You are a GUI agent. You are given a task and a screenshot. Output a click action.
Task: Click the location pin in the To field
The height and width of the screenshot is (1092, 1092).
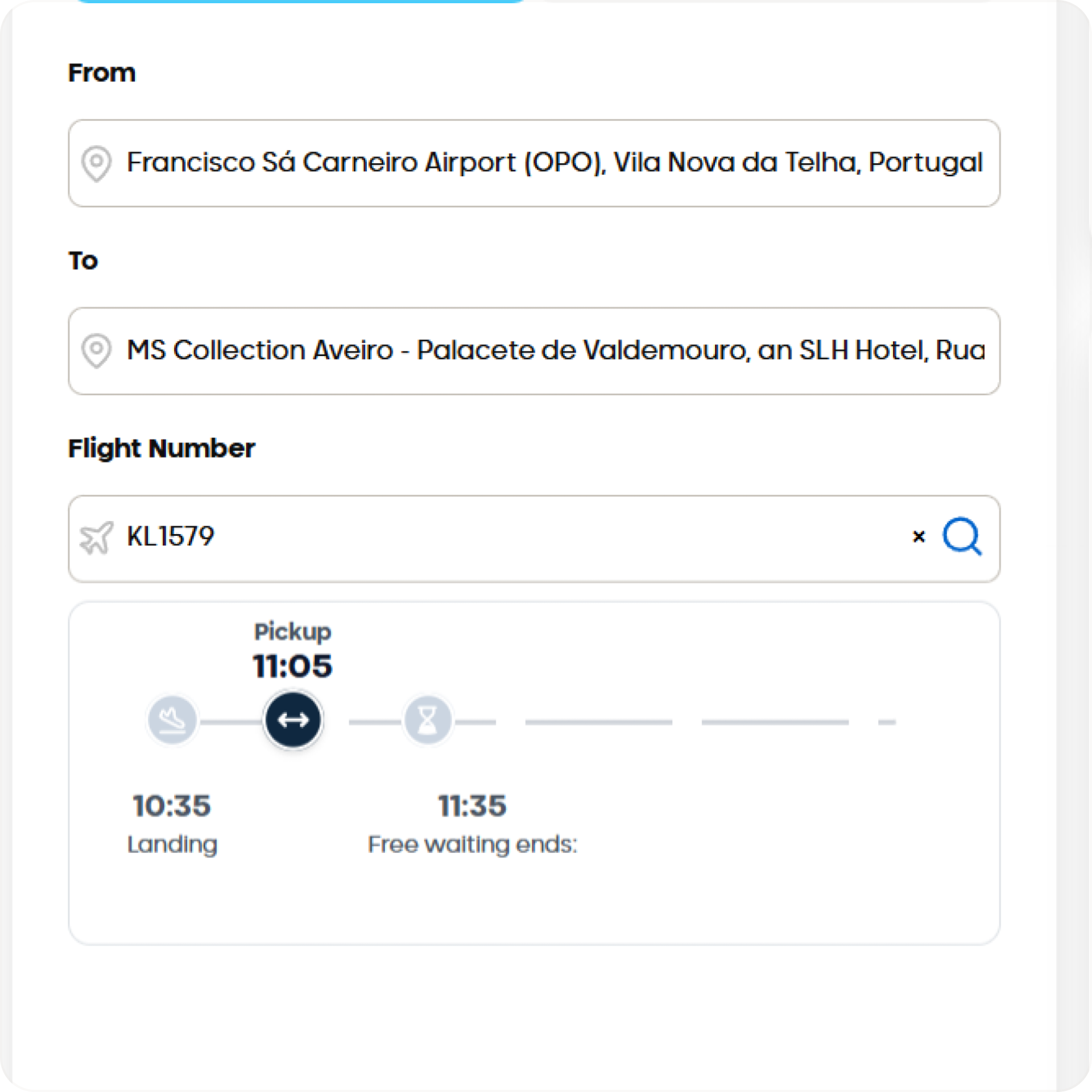96,350
